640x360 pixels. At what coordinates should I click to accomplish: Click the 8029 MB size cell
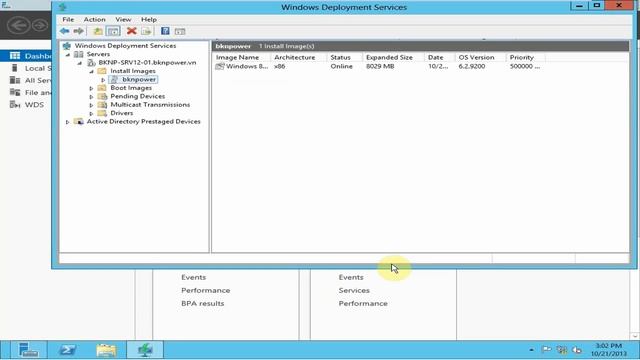point(380,66)
